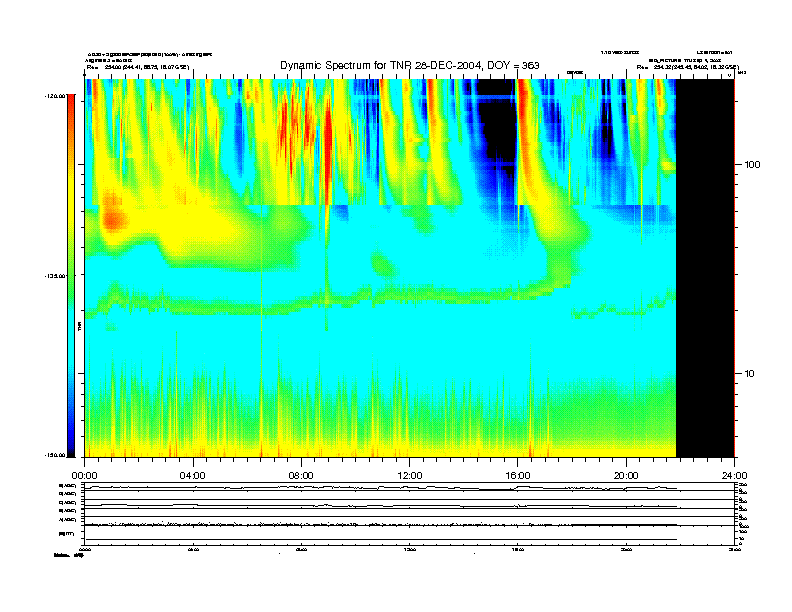Image resolution: width=792 pixels, height=612 pixels.
Task: Click the -150.00 colorbar label
Action: [55, 455]
